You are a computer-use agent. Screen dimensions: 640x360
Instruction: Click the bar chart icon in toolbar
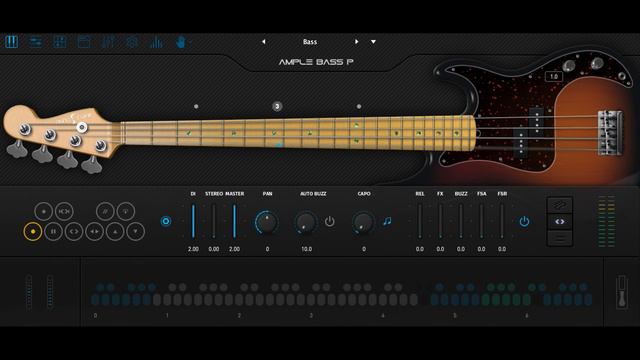click(156, 42)
